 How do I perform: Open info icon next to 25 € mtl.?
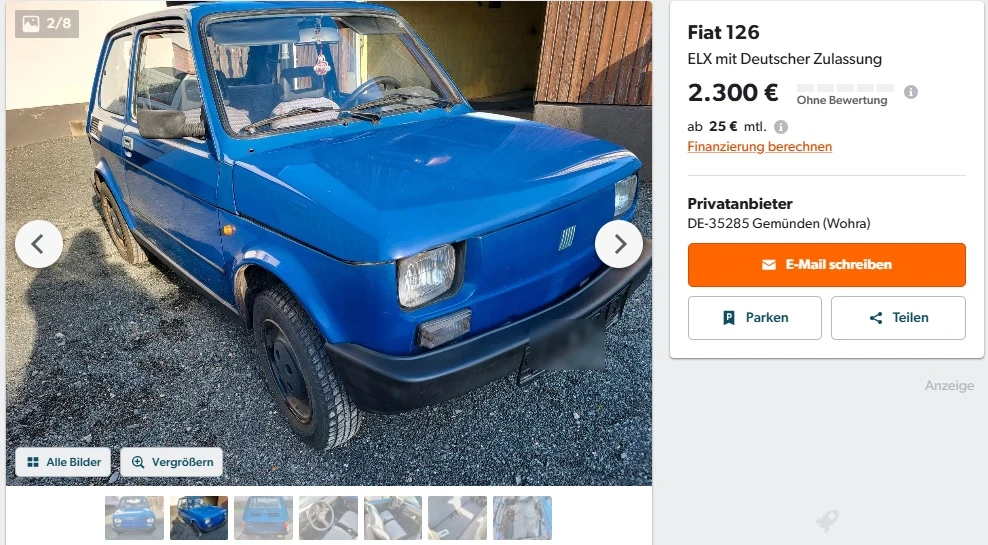coord(781,127)
